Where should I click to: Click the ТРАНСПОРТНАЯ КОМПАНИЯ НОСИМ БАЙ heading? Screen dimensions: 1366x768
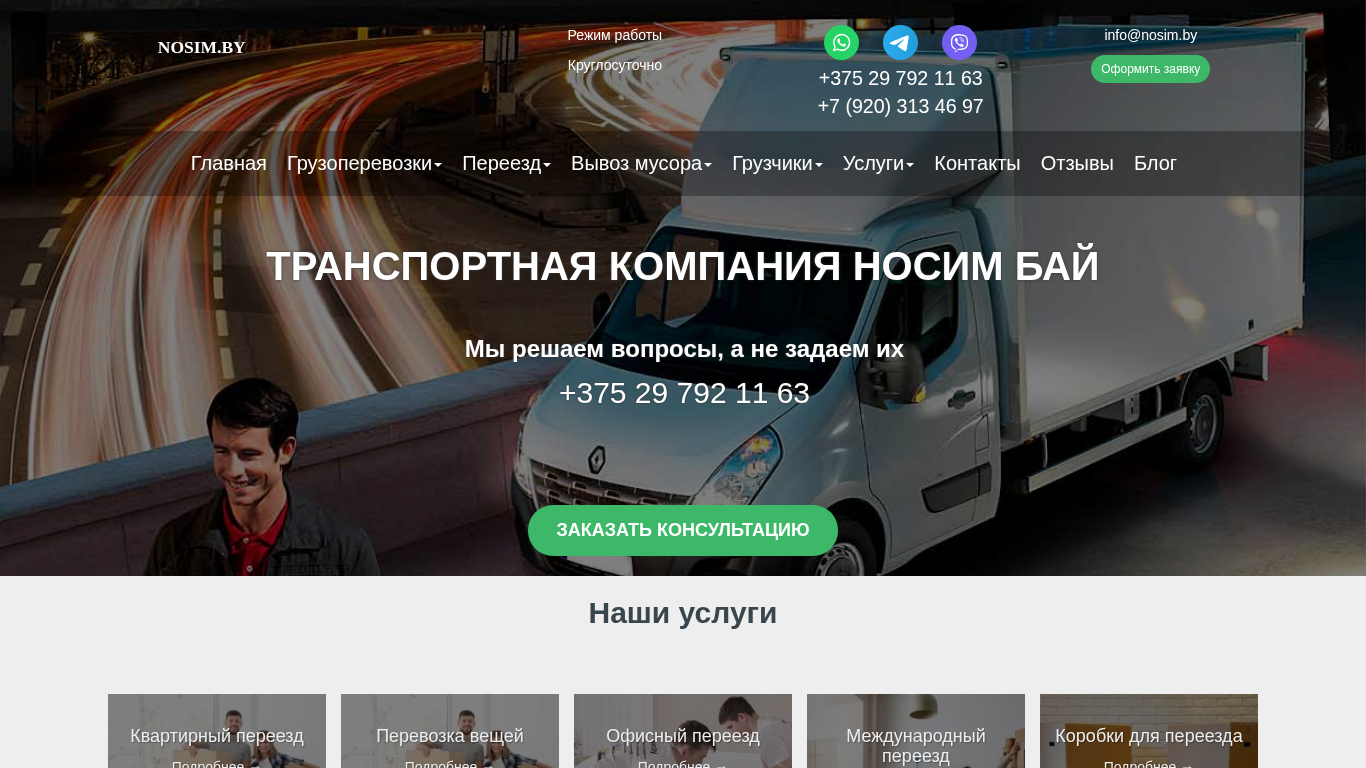tap(683, 266)
